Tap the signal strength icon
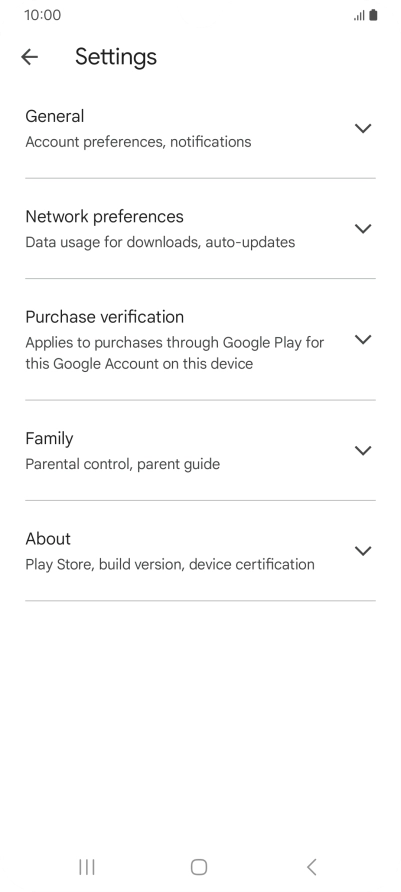 tap(359, 15)
